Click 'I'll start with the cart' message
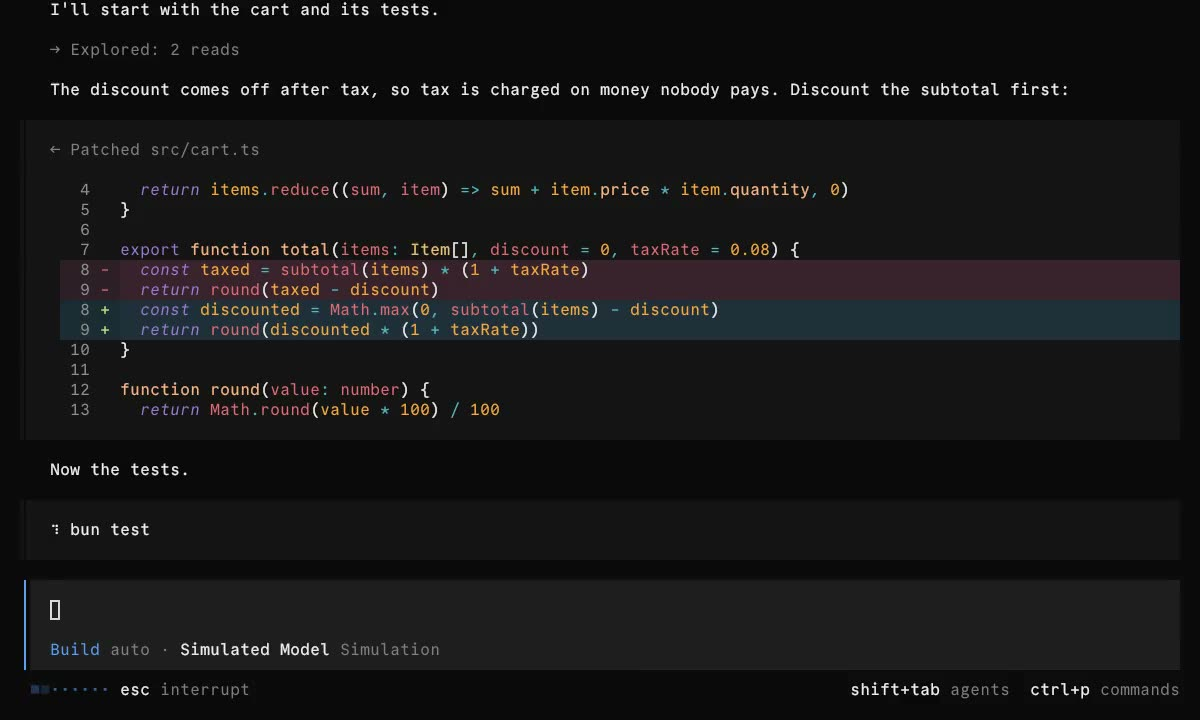Screen dimensions: 1200x720 (245, 9)
